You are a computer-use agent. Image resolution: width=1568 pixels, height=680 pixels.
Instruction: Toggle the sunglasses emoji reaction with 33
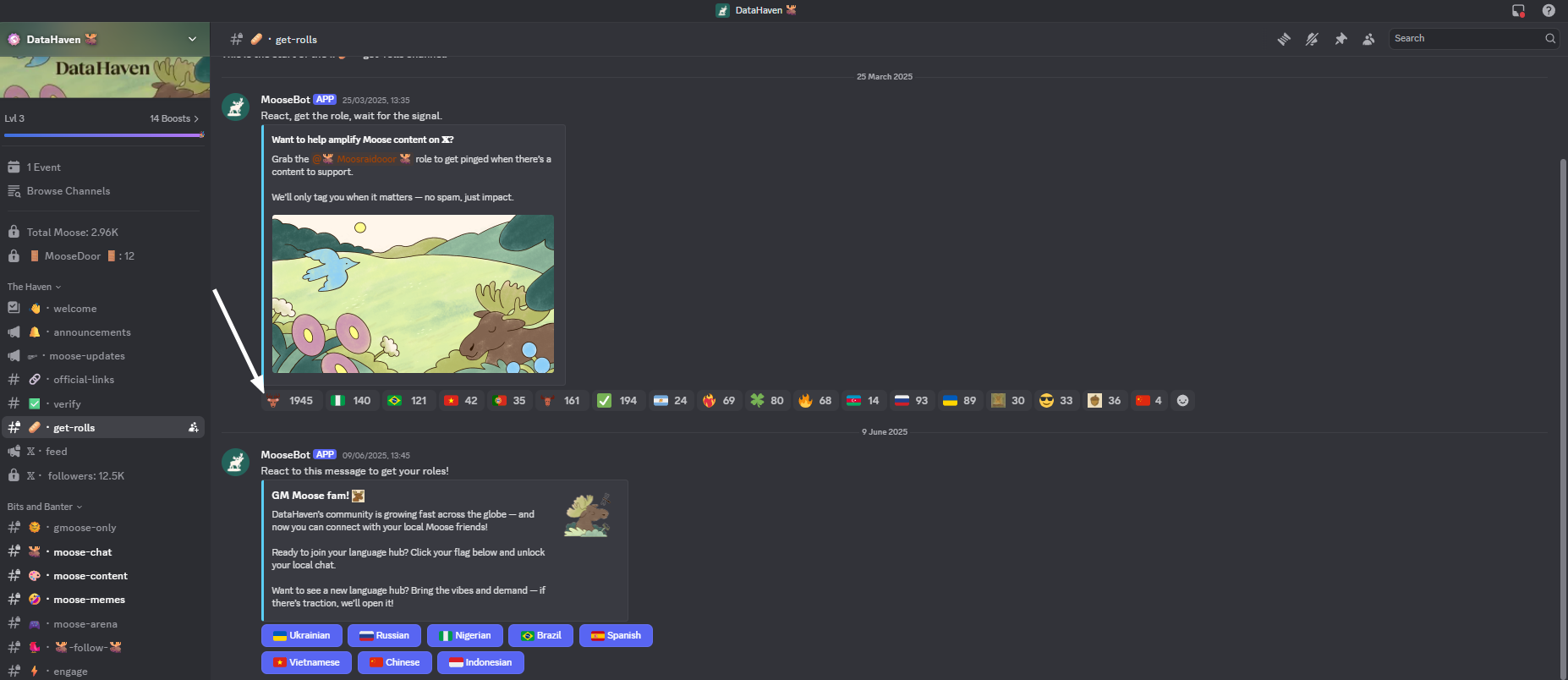[x=1055, y=401]
